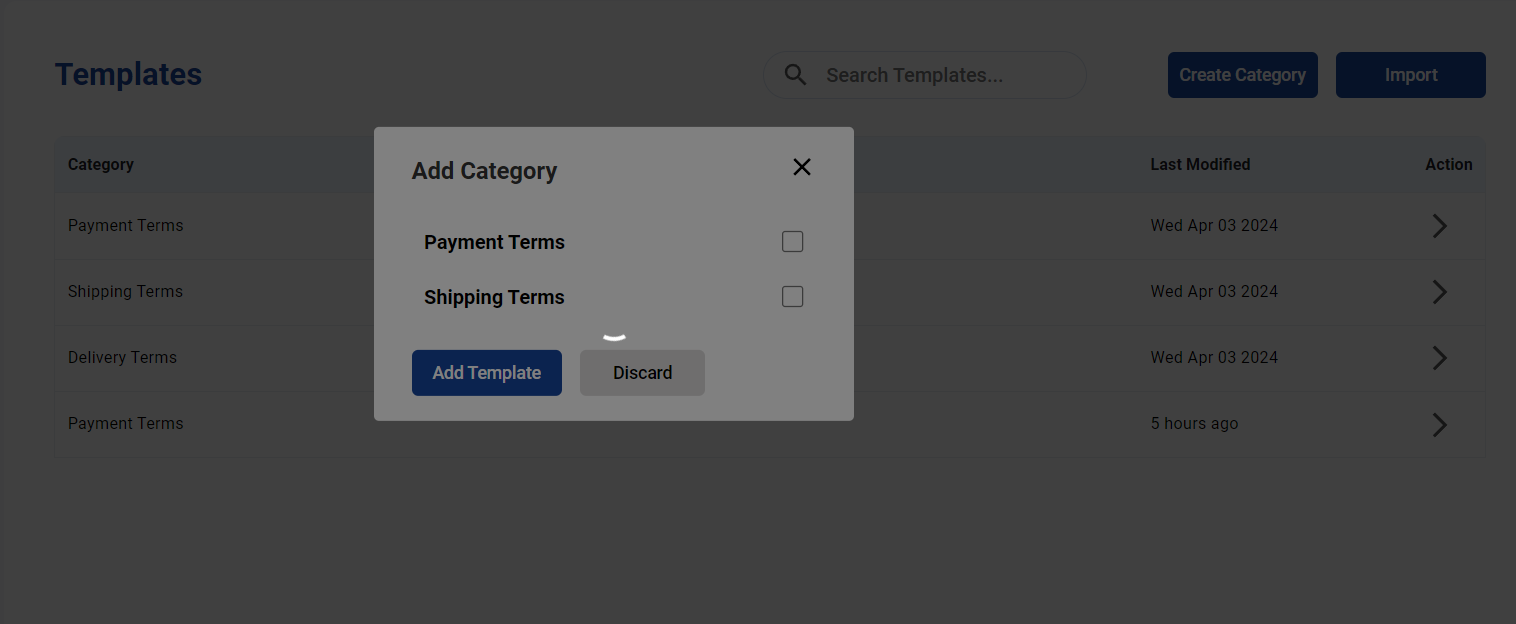Click the magnifier search icon
Screen dimensions: 1516x624
point(795,75)
